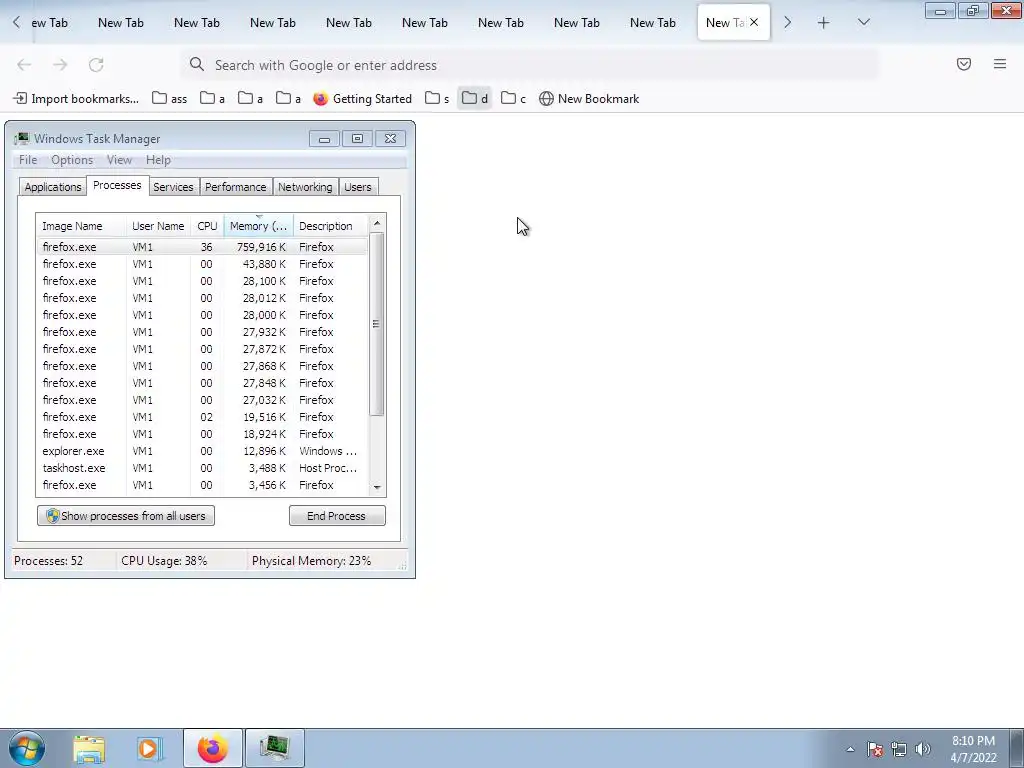Expand the List all tabs chevron
1024x768 pixels.
tap(863, 22)
